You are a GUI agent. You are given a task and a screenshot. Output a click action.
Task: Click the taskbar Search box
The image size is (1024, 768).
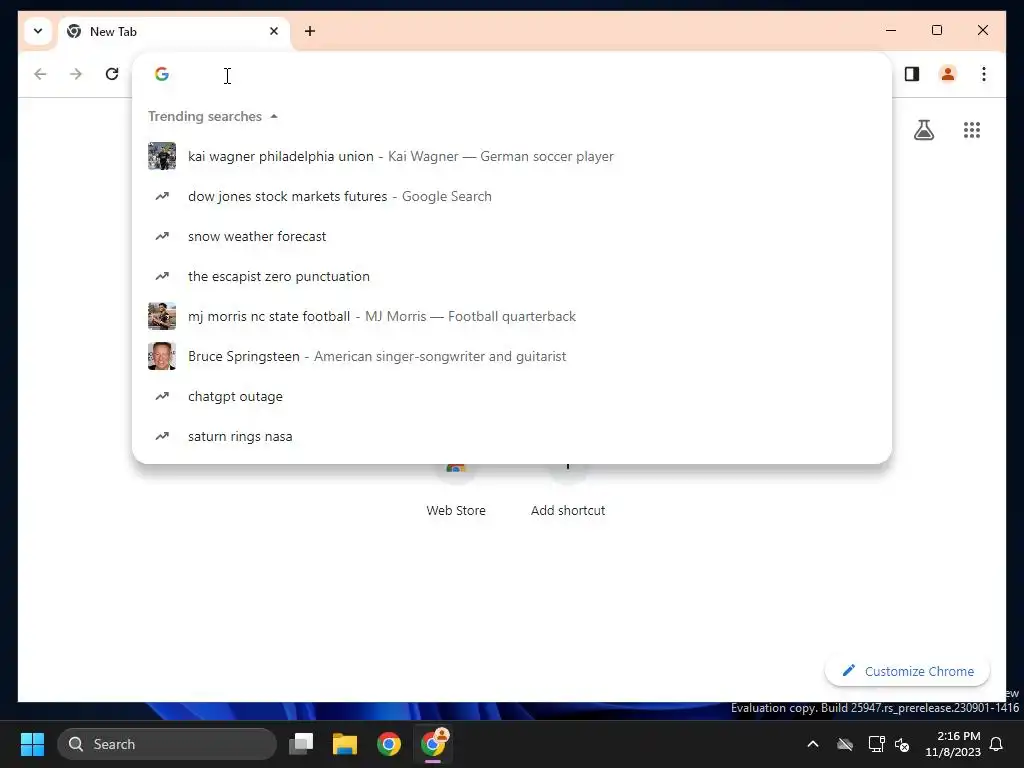pos(167,744)
